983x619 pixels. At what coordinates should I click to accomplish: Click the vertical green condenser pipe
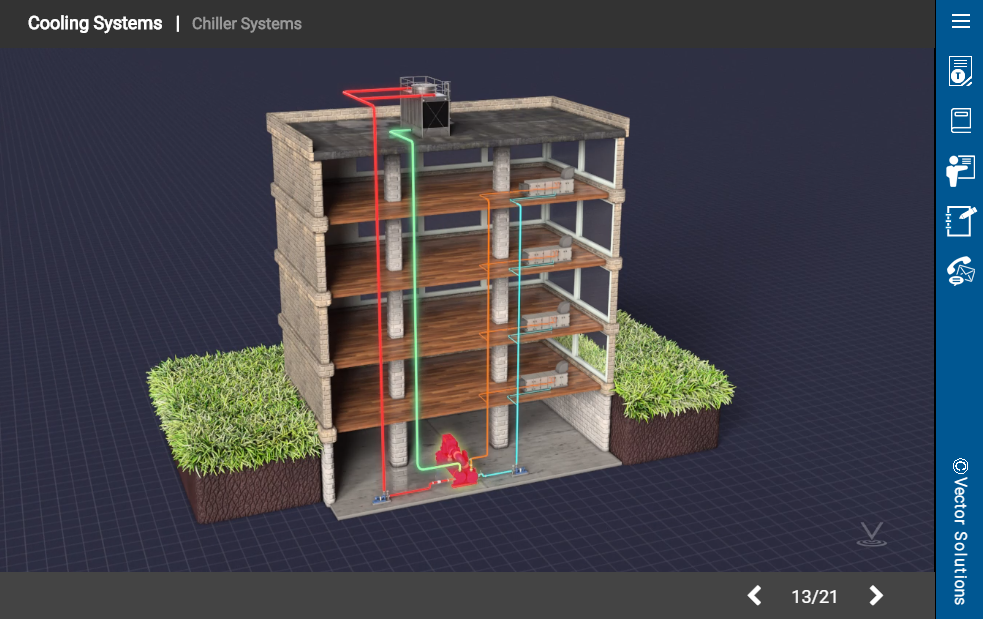pyautogui.click(x=412, y=300)
